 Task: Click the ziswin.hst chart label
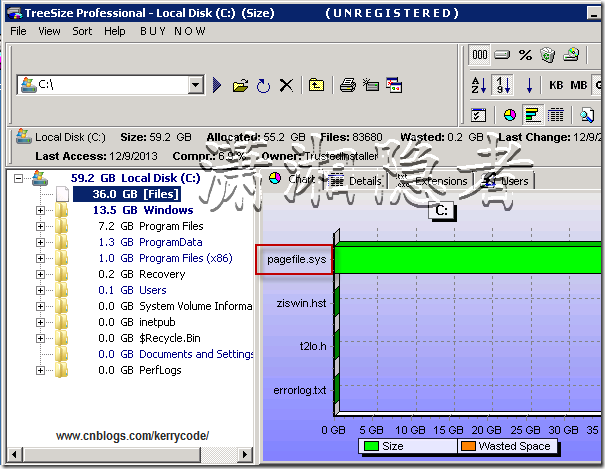(x=301, y=304)
